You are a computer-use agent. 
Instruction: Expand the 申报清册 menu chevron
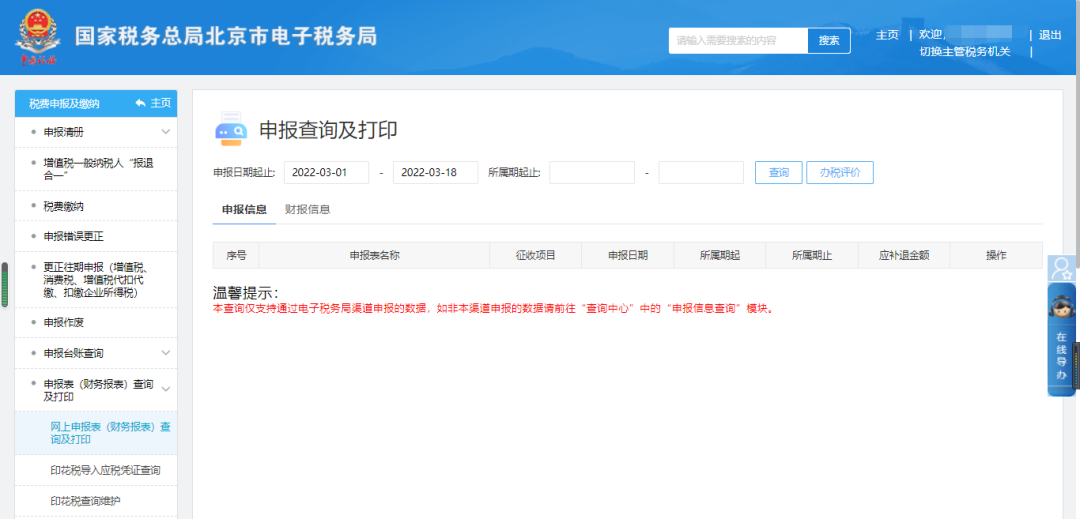coord(166,131)
